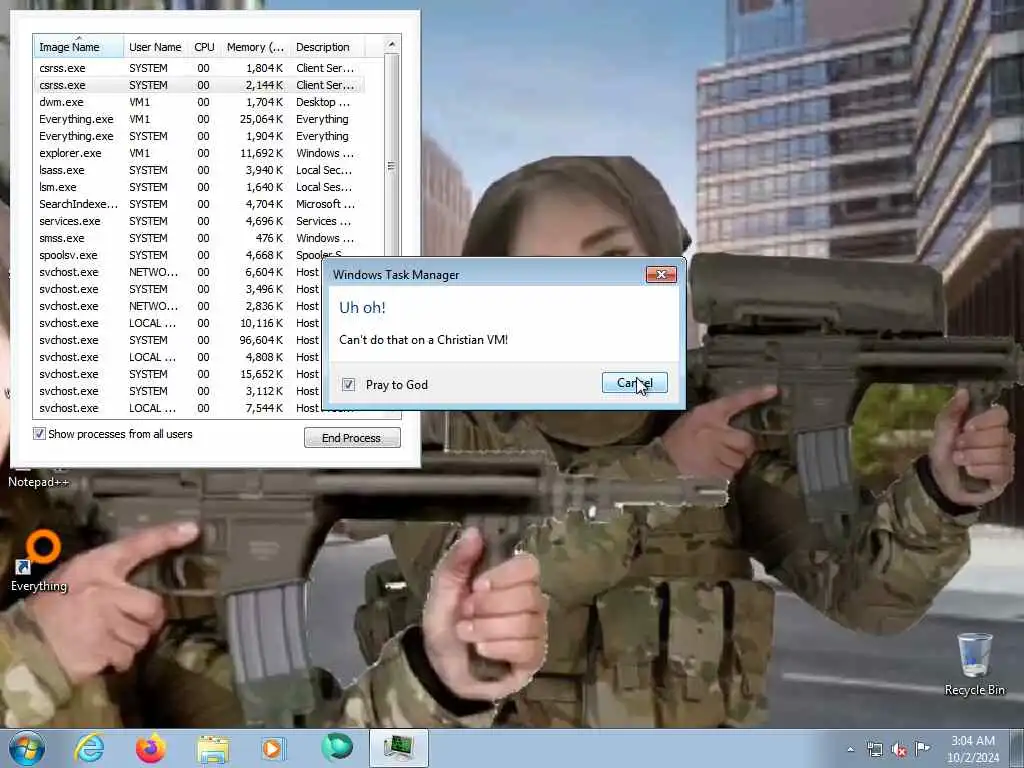Click the process list scrollbar thumb
Screen dimensions: 1024x768
391,167
